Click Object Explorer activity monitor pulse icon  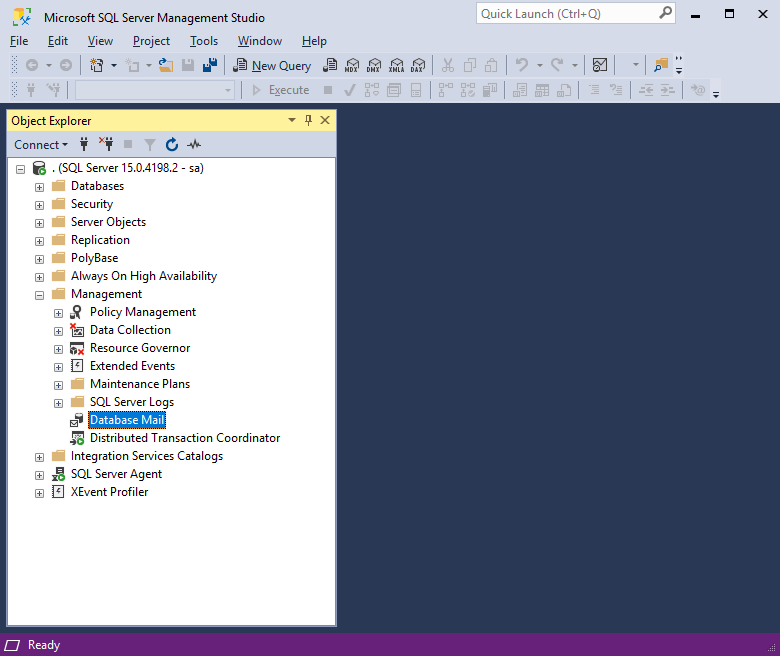[x=194, y=145]
